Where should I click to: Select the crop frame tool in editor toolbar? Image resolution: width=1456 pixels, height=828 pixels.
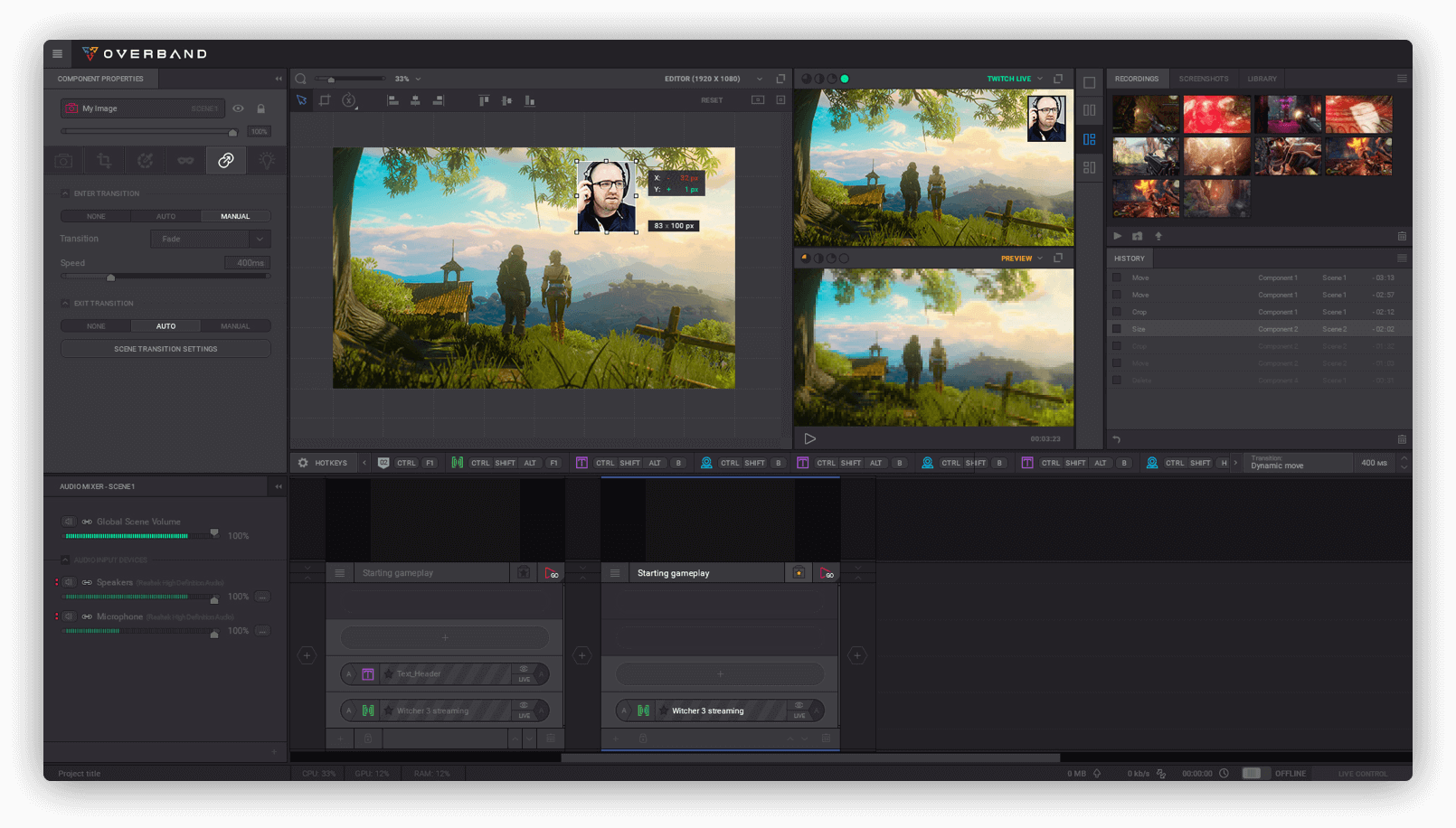(x=325, y=100)
